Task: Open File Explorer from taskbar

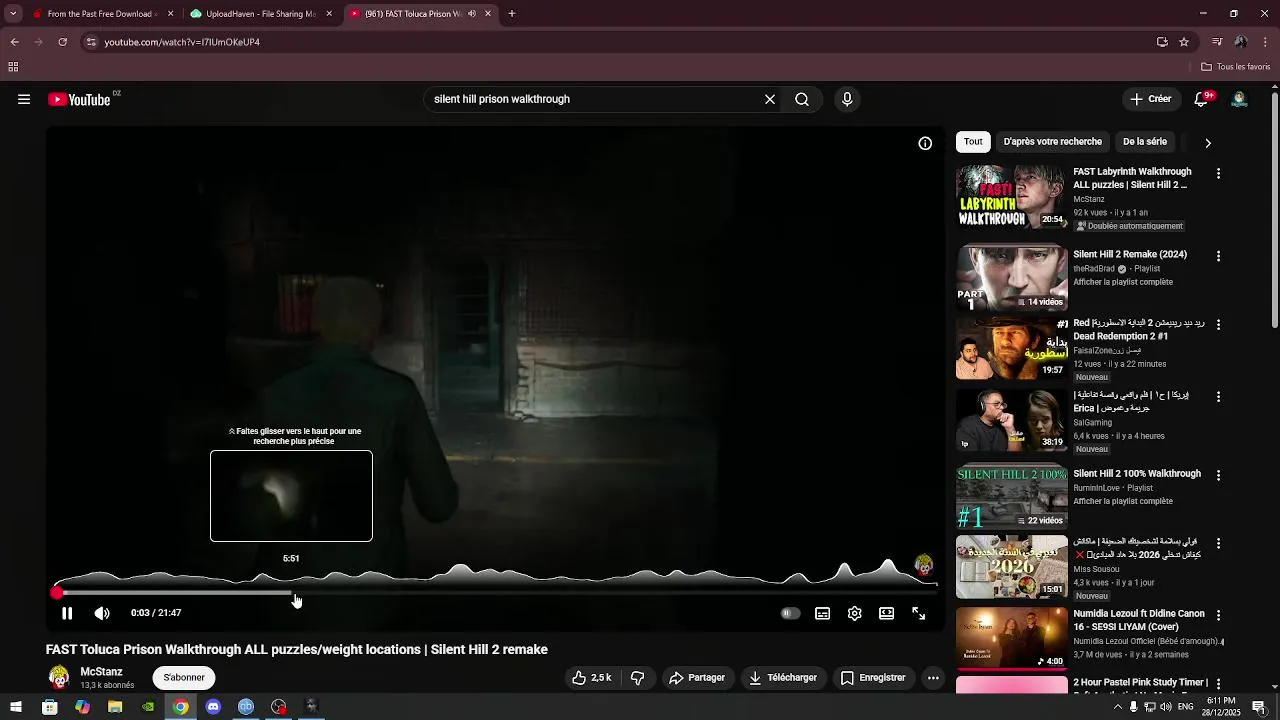Action: coord(115,707)
